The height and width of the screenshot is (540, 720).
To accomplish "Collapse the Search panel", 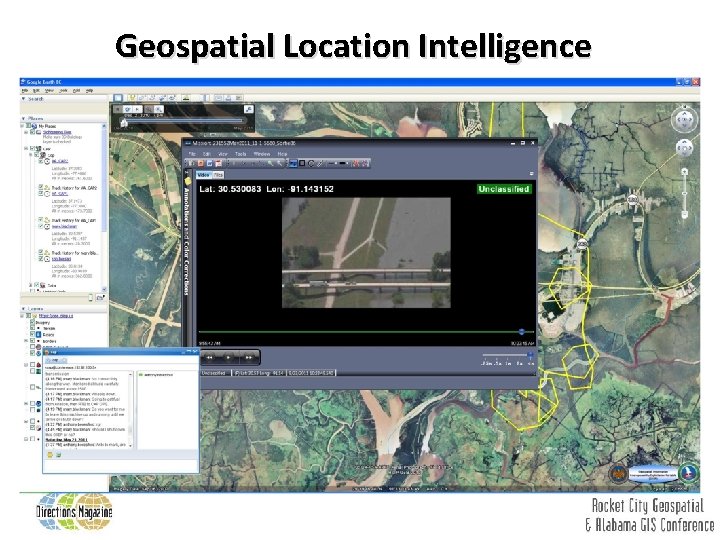I will click(x=23, y=99).
